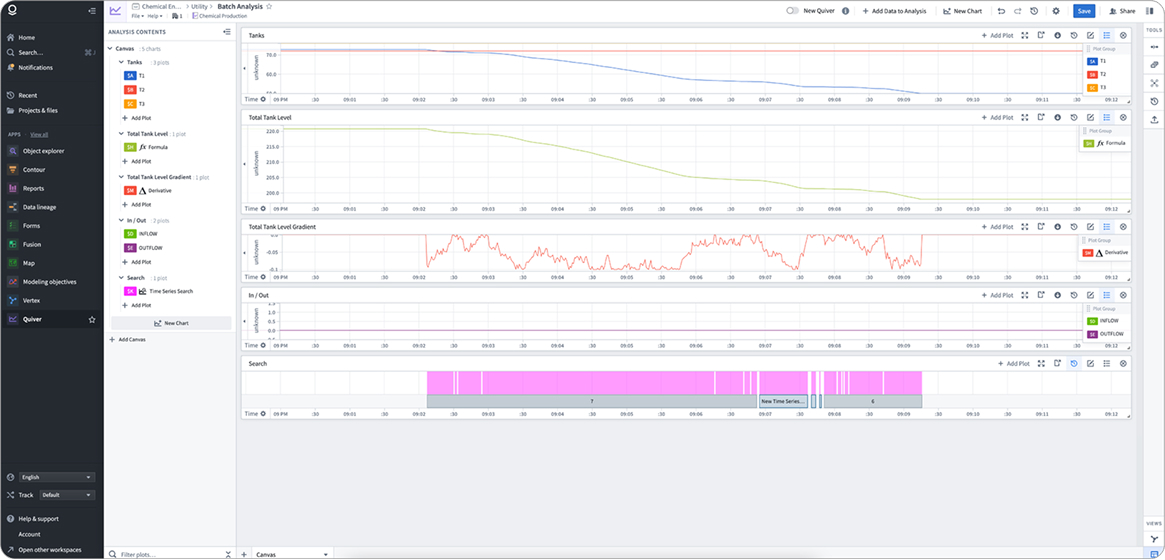Image resolution: width=1165 pixels, height=560 pixels.
Task: Click export icon on Total Tank Level chart
Action: (x=1041, y=117)
